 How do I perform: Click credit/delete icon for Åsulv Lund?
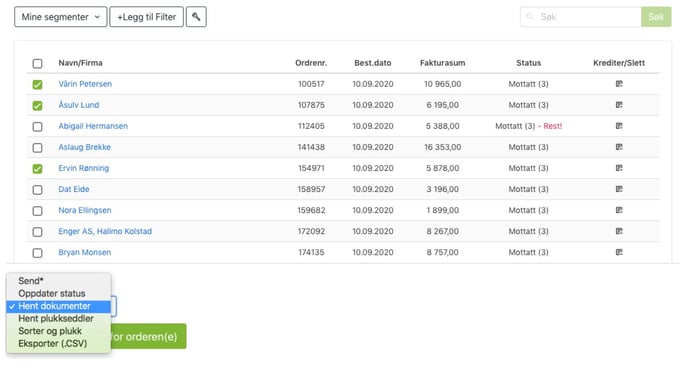619,105
